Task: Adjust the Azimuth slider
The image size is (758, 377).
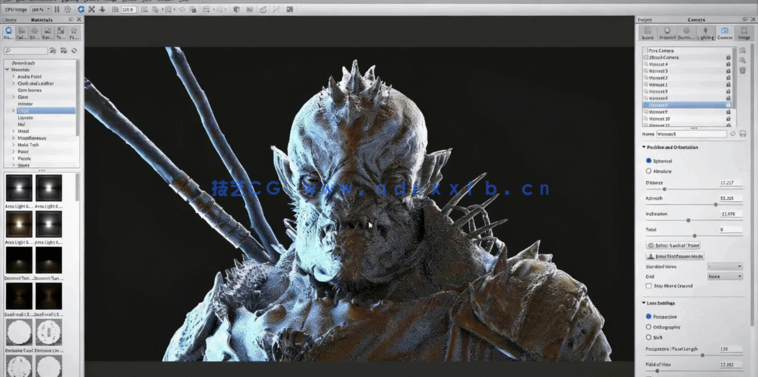Action: pos(715,204)
